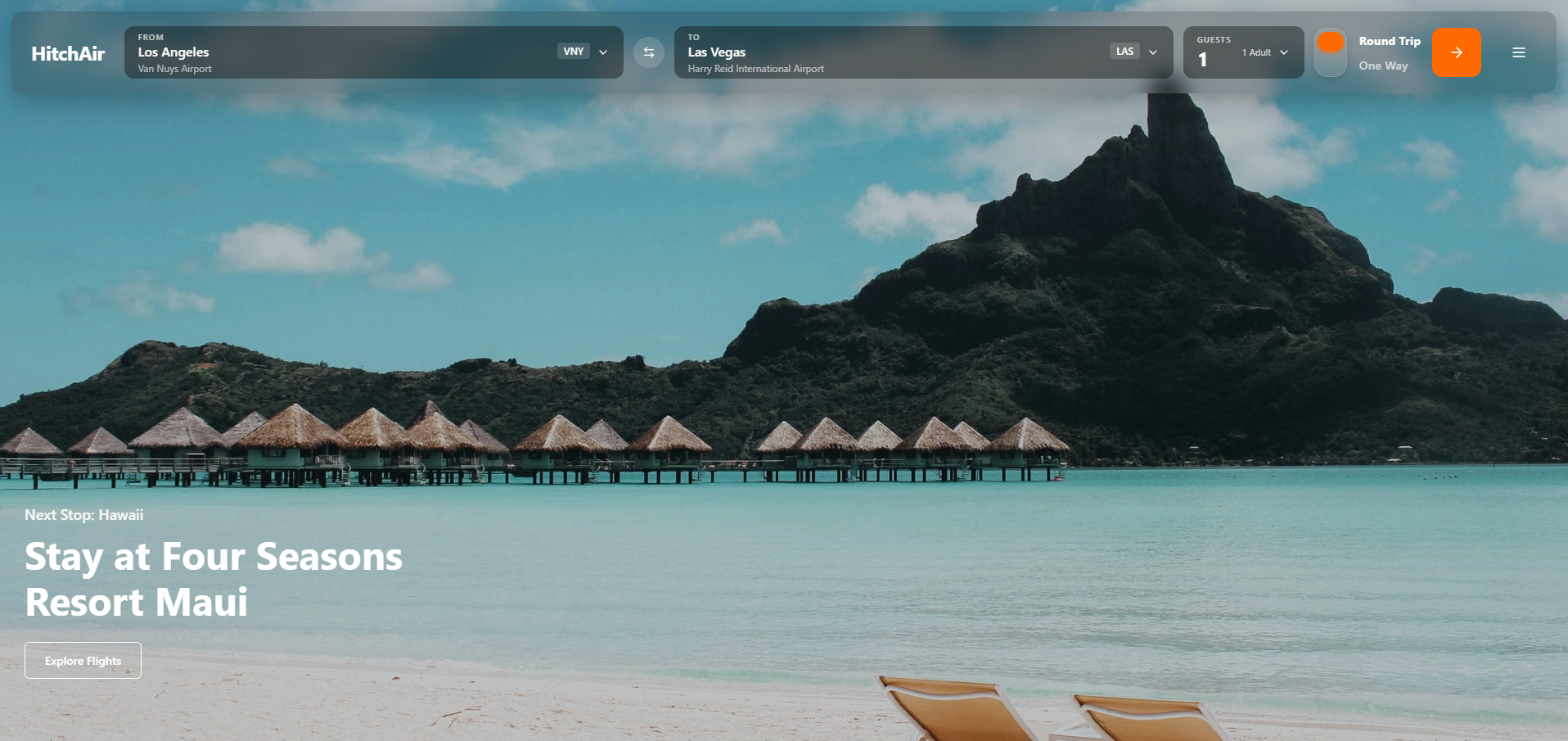Select the Round Trip option
This screenshot has height=741, width=1568.
click(1390, 41)
